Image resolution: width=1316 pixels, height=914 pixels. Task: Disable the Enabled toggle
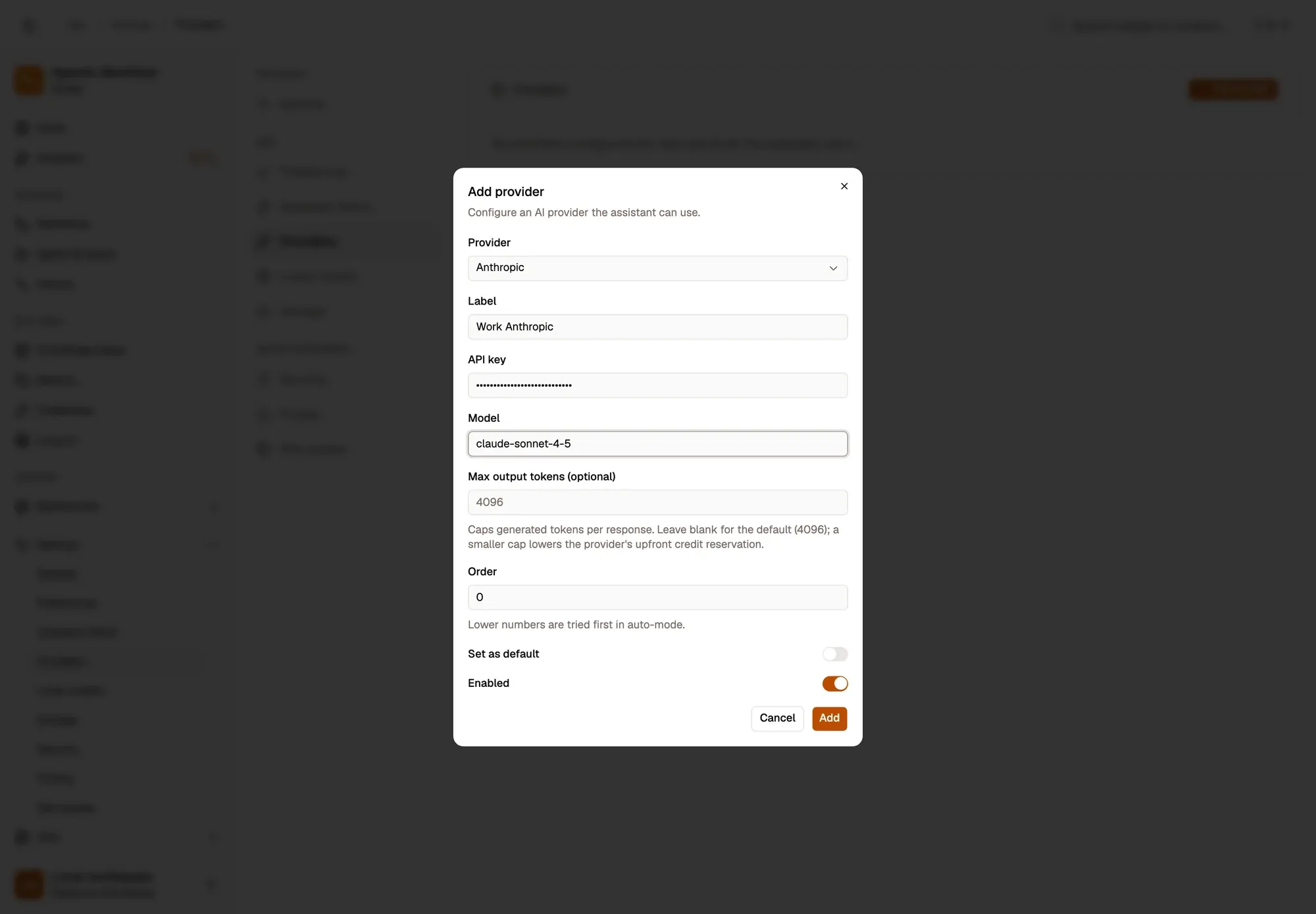834,684
